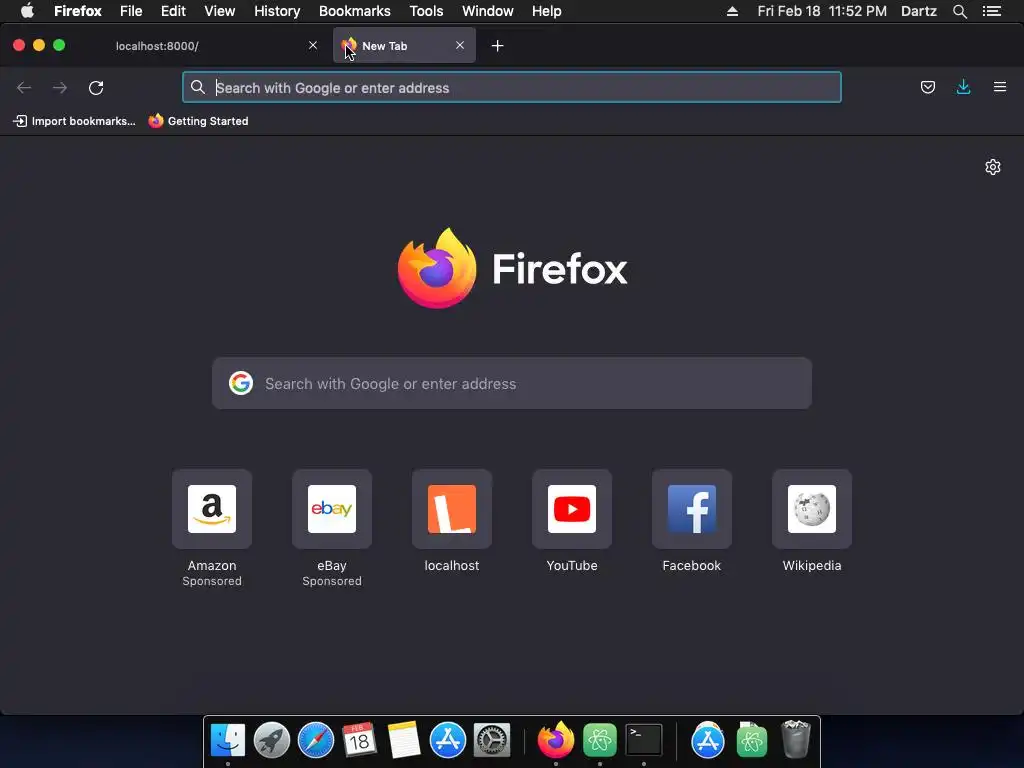Open the YouTube shortcut tile

pos(572,509)
